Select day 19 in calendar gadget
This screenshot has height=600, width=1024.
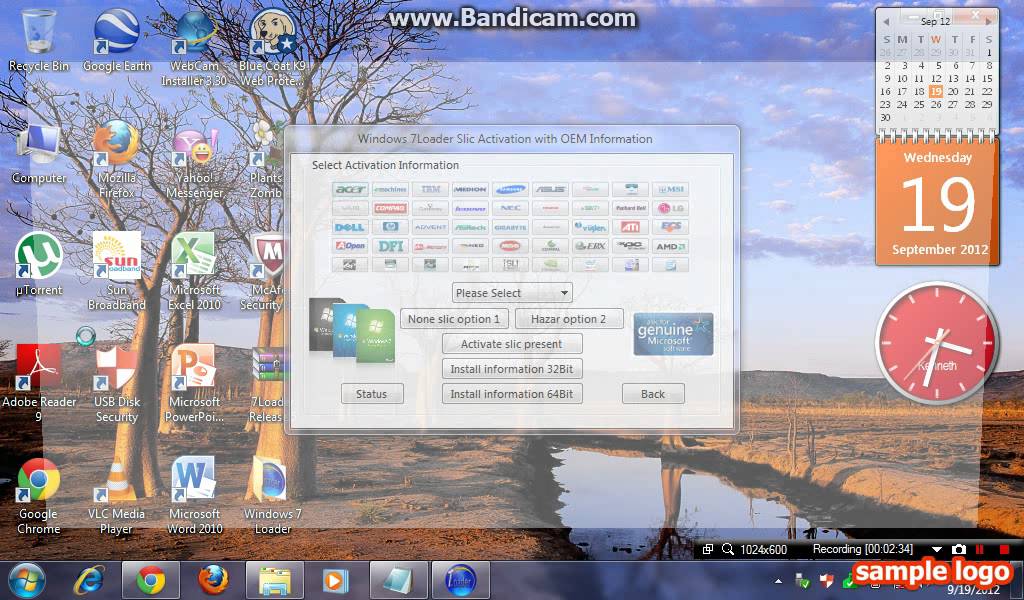point(936,91)
